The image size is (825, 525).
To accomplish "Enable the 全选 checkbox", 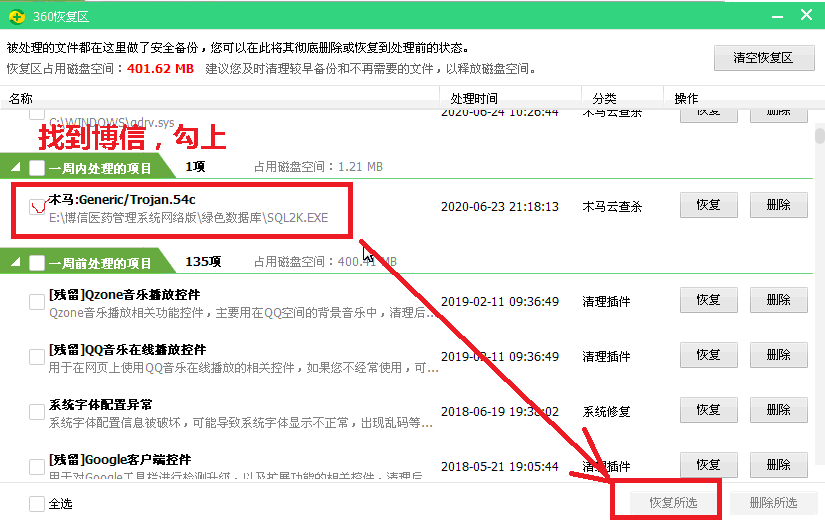I will click(37, 503).
